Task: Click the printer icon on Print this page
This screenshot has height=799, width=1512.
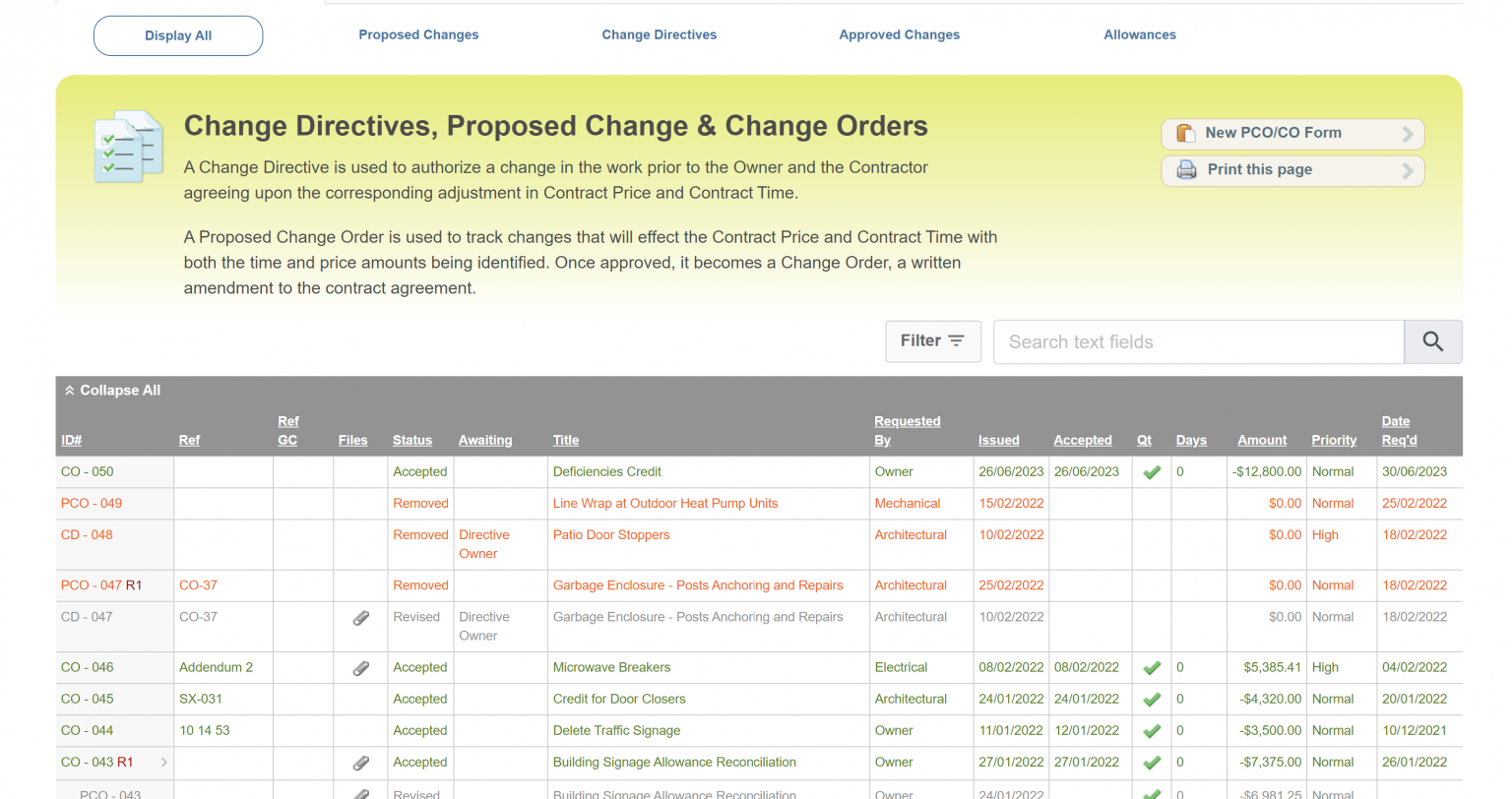Action: click(x=1186, y=169)
